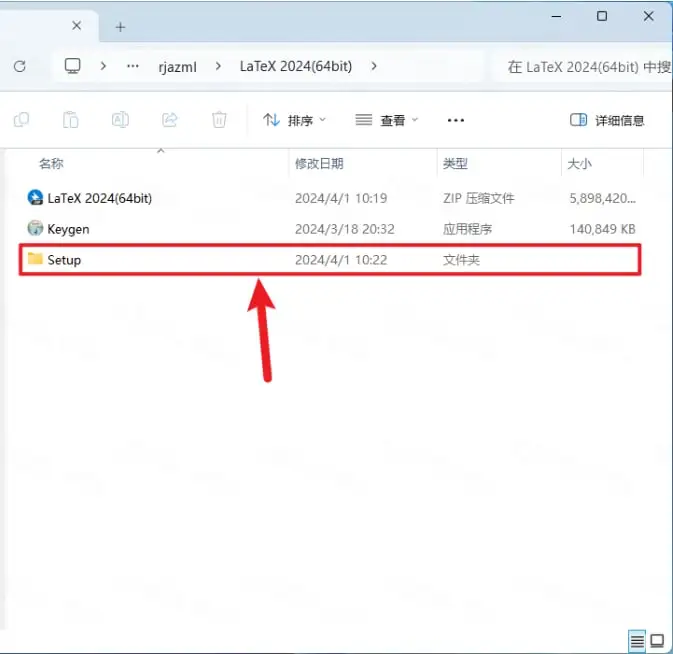Minimize the Explorer window
Screen dimensions: 673x654
click(x=556, y=16)
